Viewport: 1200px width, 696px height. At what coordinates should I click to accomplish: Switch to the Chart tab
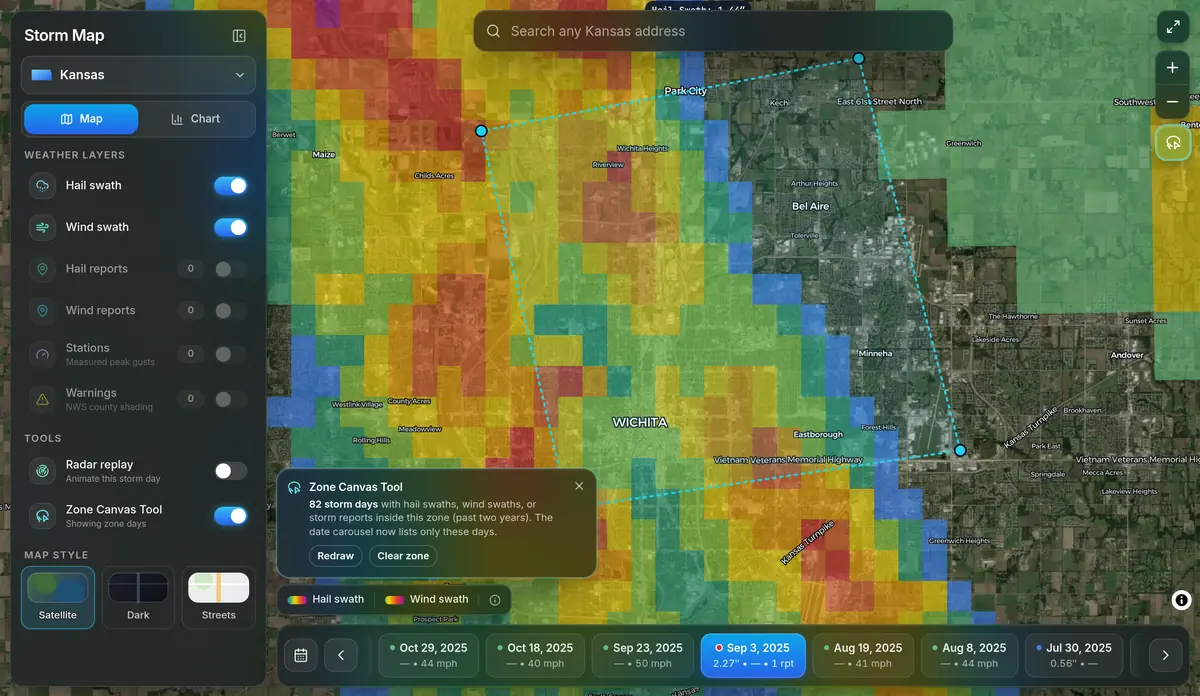pyautogui.click(x=195, y=118)
